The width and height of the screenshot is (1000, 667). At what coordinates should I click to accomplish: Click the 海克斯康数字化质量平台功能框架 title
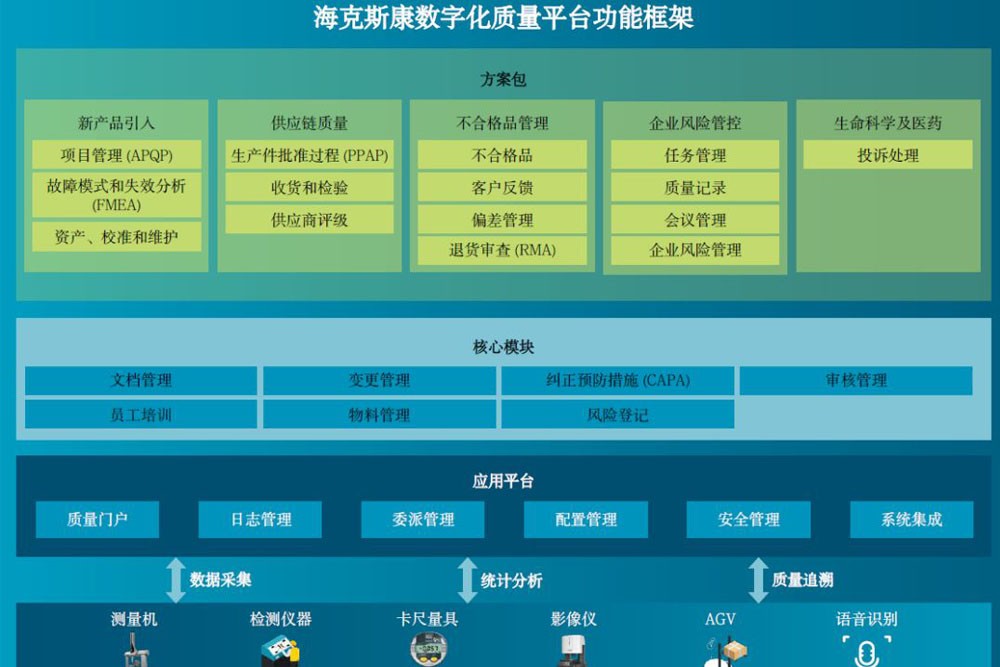click(x=503, y=17)
